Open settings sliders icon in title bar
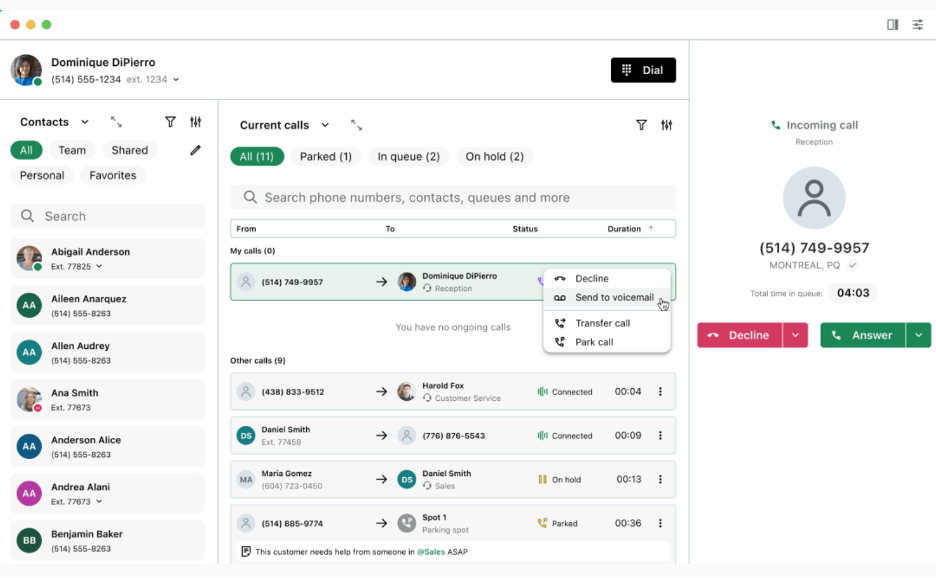 (917, 24)
